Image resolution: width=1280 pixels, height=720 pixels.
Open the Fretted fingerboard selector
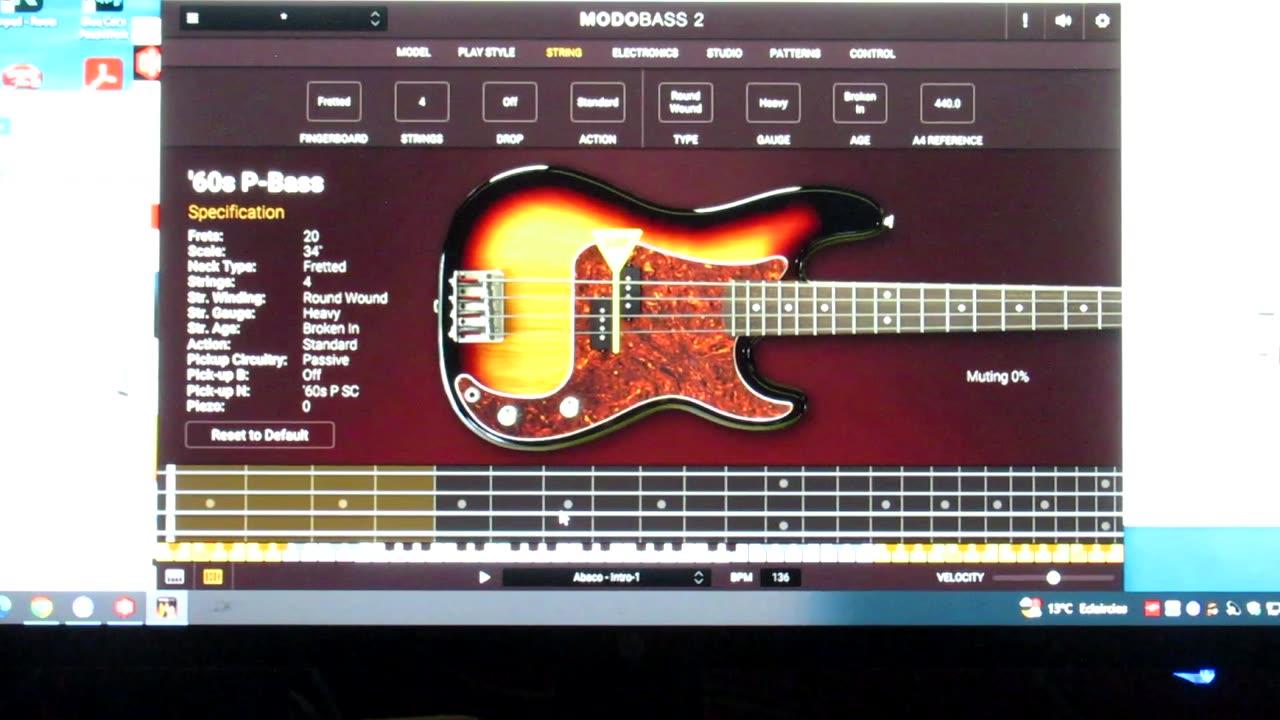click(x=334, y=102)
